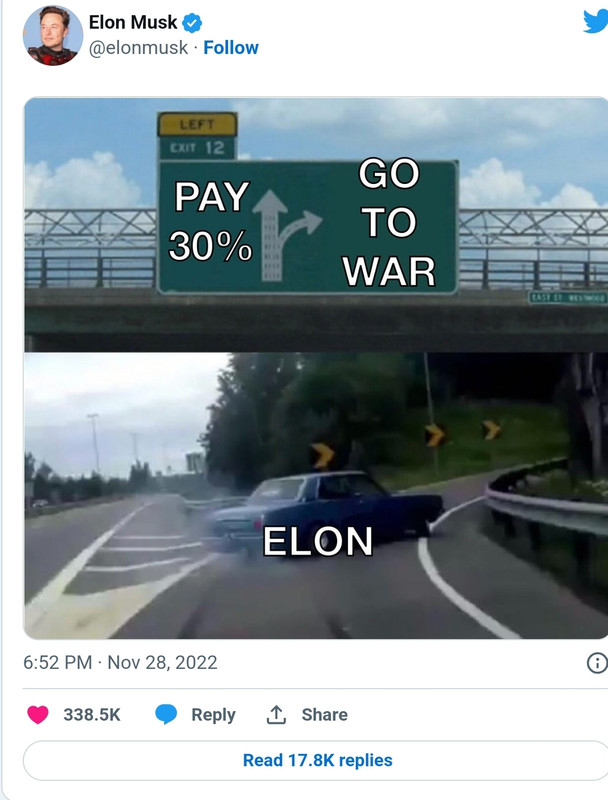Click the GO TO WAR sign text
The height and width of the screenshot is (800, 608).
[389, 222]
